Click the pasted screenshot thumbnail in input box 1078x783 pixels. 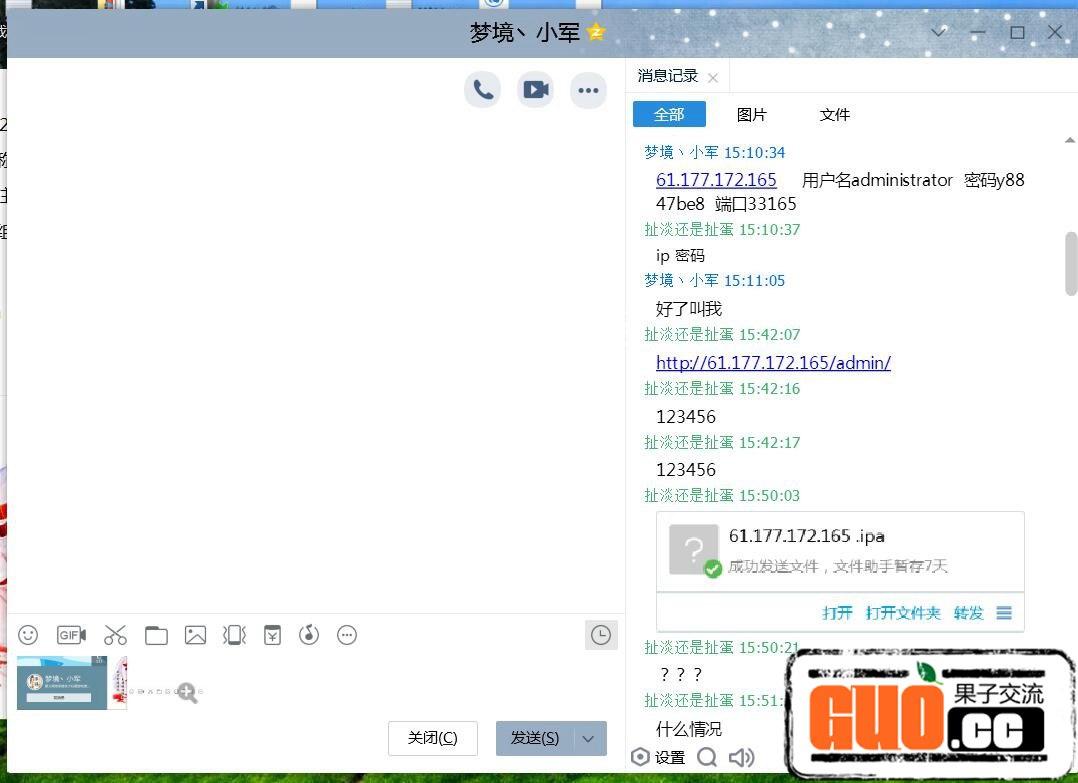[62, 683]
